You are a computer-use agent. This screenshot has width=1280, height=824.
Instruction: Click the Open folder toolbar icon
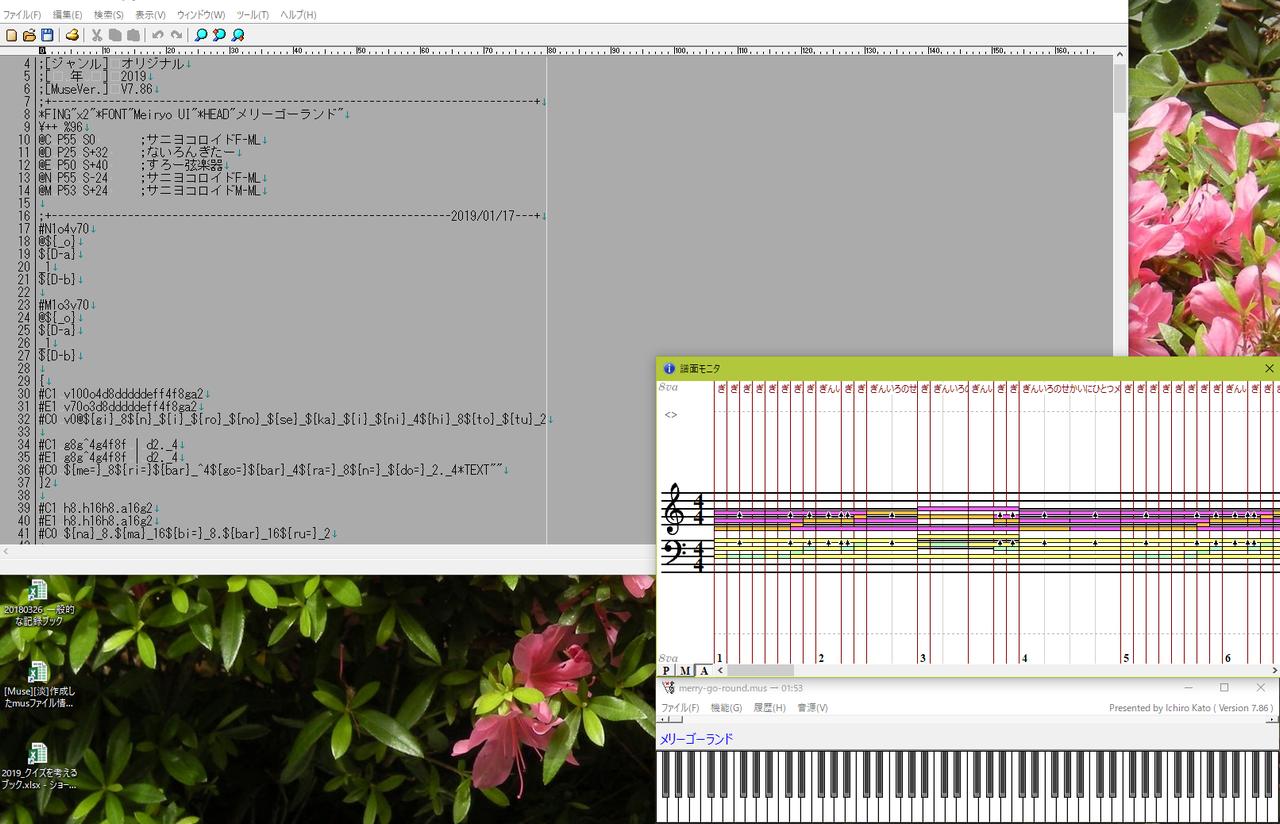coord(29,35)
